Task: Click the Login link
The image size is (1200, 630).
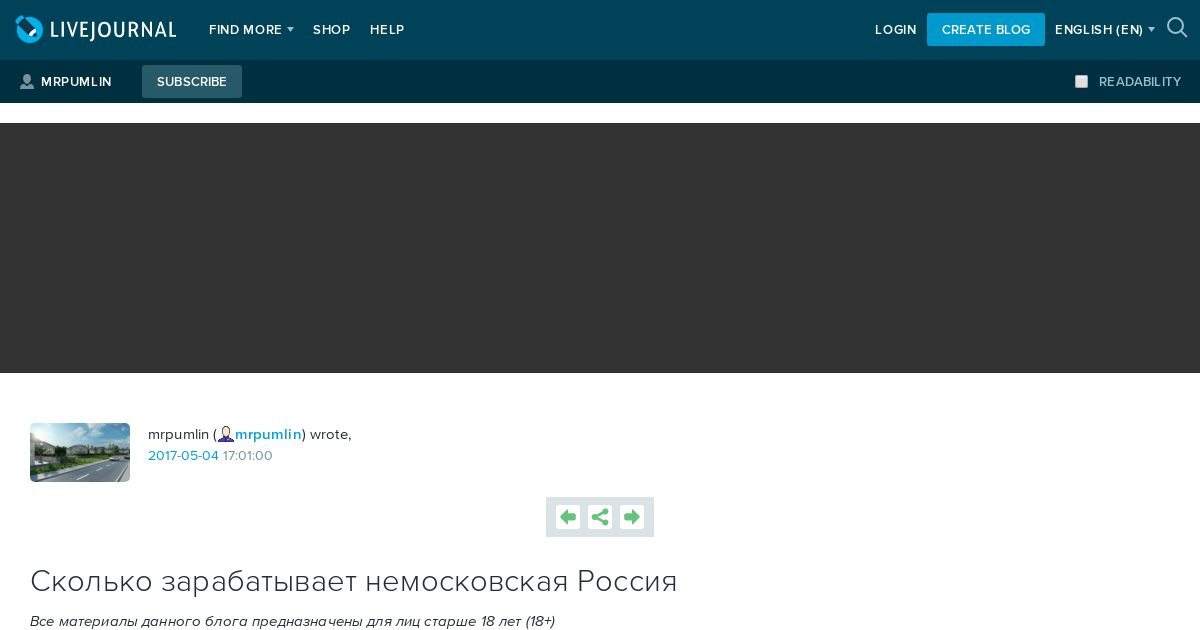Action: click(x=896, y=30)
